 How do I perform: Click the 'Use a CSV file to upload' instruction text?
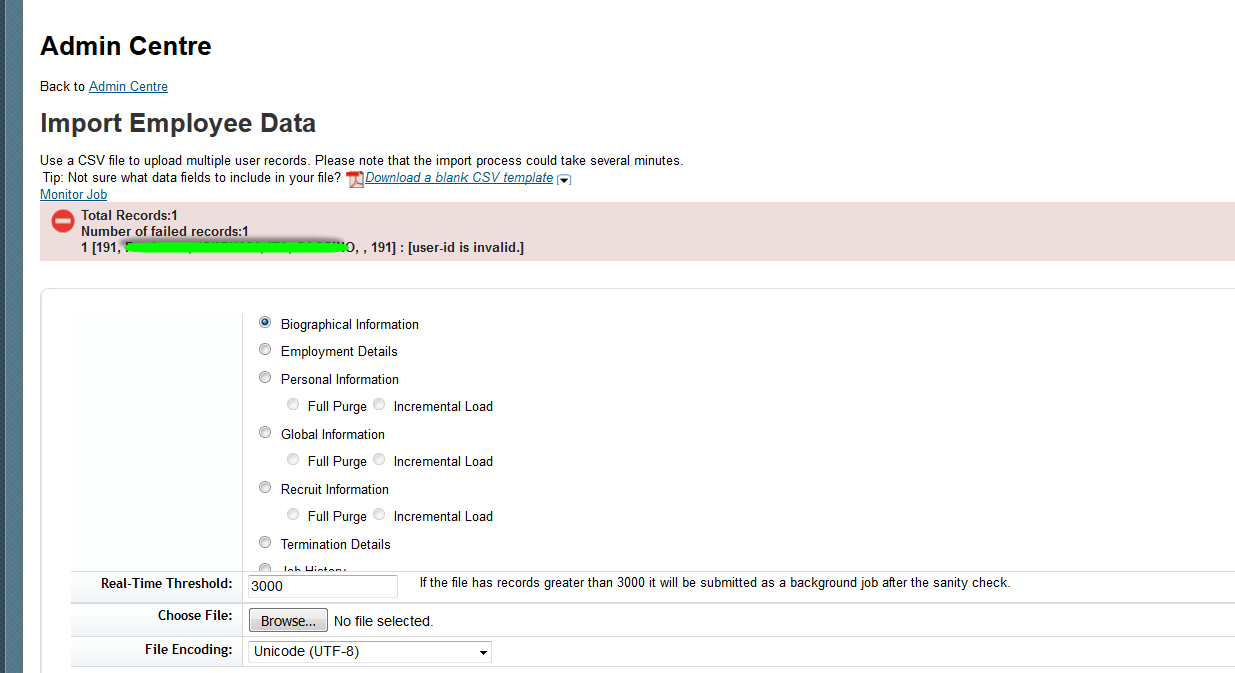coord(362,161)
